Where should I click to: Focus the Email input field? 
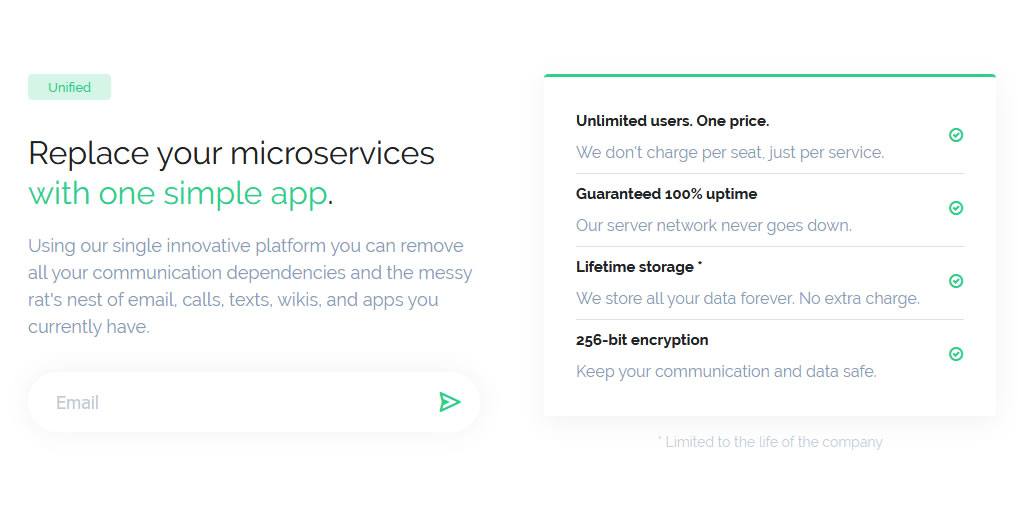coord(230,403)
